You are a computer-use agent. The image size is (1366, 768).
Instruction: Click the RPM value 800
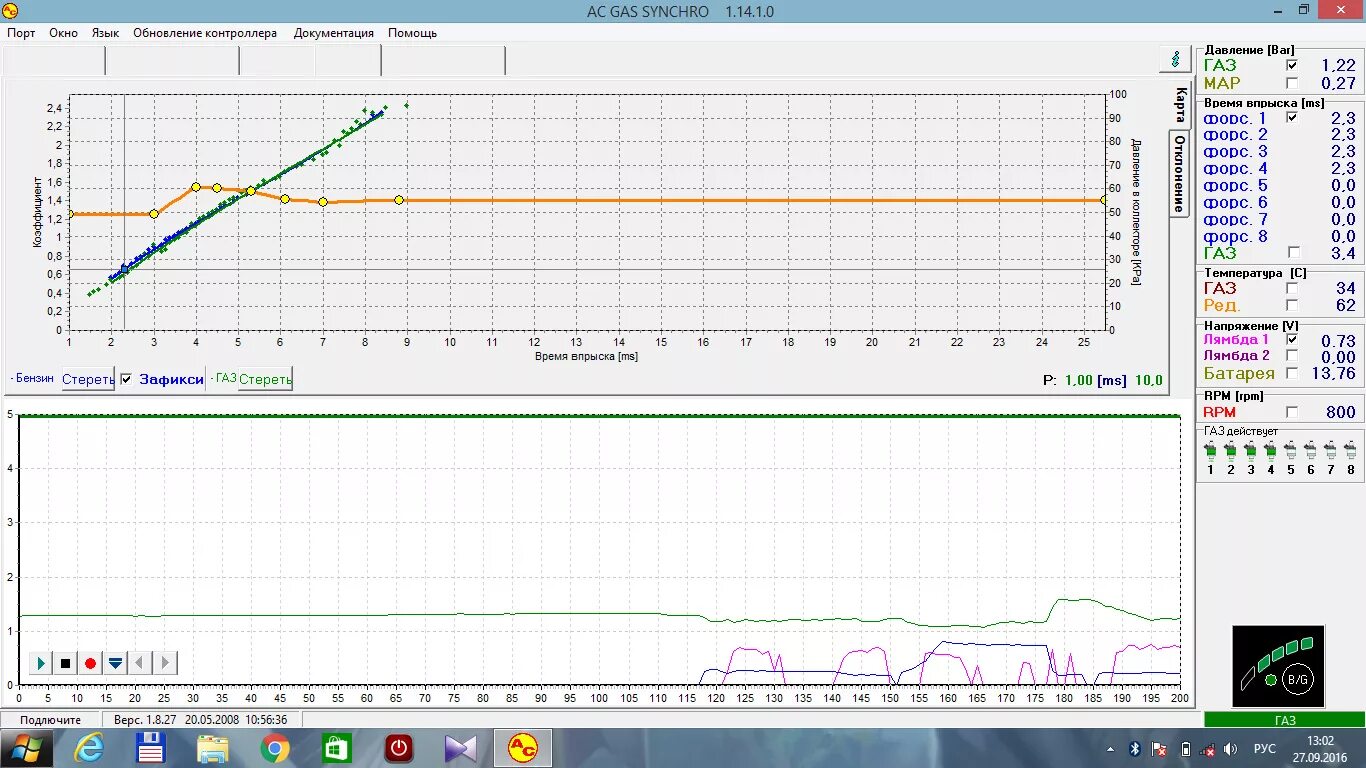pyautogui.click(x=1341, y=412)
